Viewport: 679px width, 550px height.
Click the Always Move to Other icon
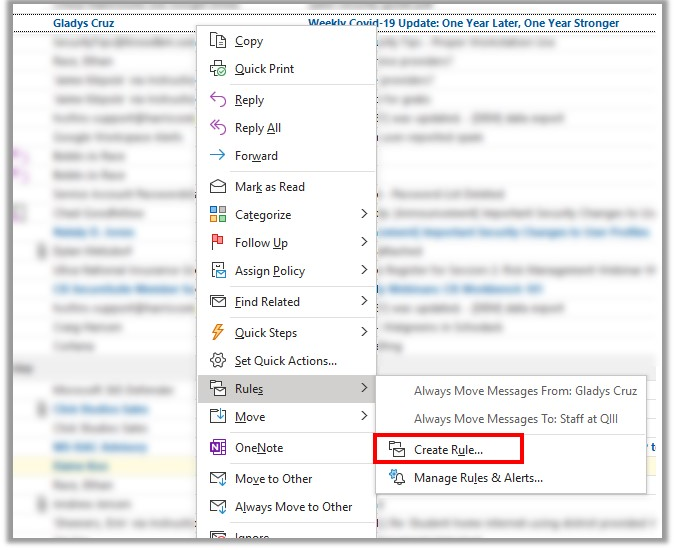click(x=218, y=506)
